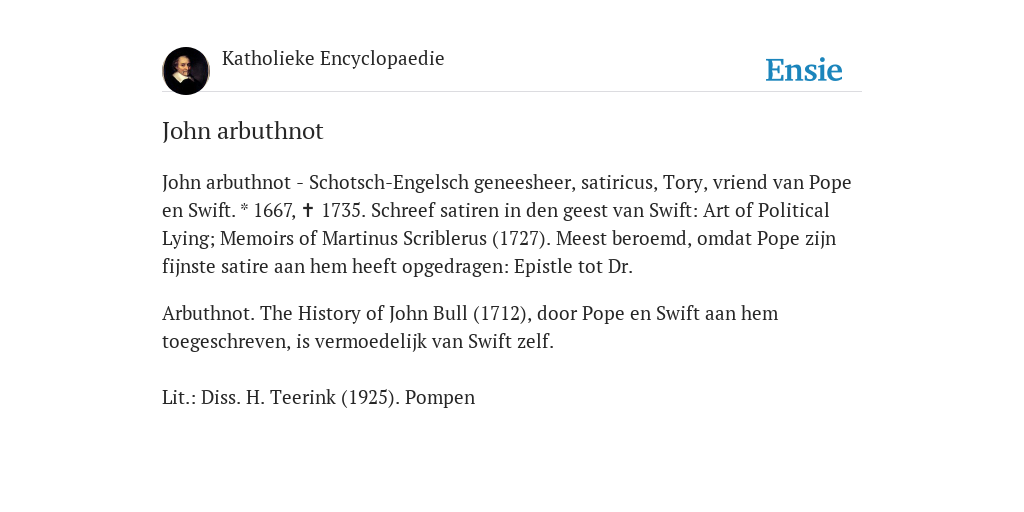
Task: Click the word Schotsch-Engelsch in first paragraph
Action: [389, 183]
